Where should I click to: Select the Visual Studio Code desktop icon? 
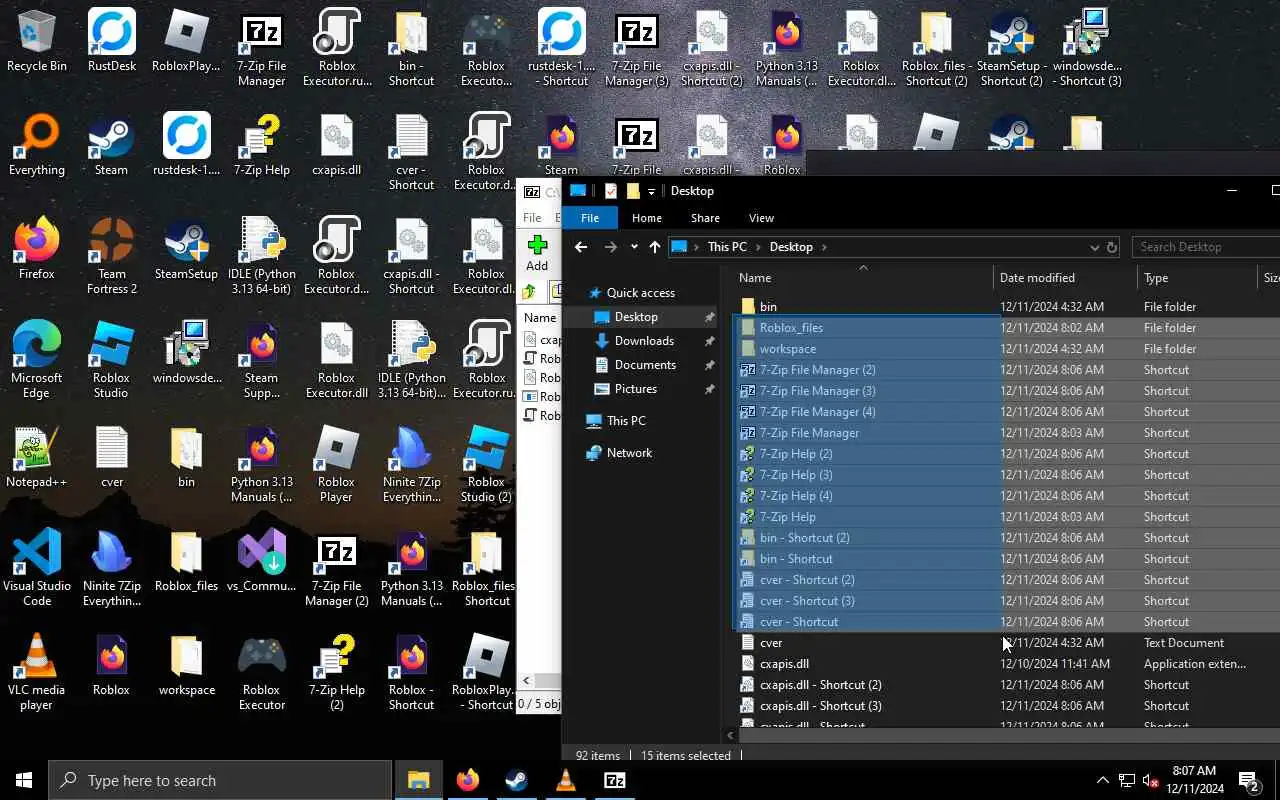click(37, 568)
